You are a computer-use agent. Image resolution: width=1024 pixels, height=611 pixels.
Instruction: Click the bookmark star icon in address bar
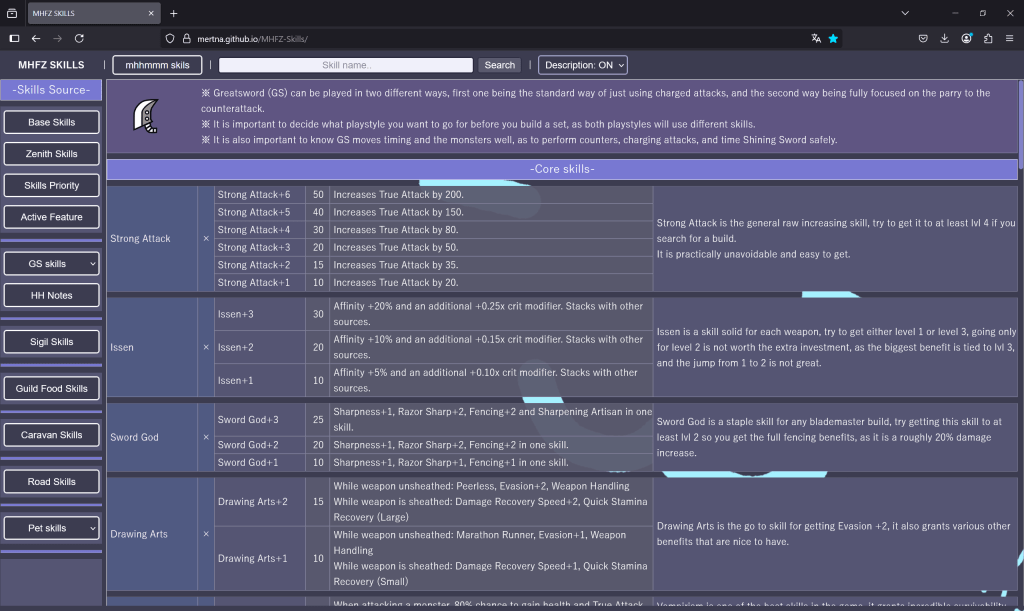(833, 38)
